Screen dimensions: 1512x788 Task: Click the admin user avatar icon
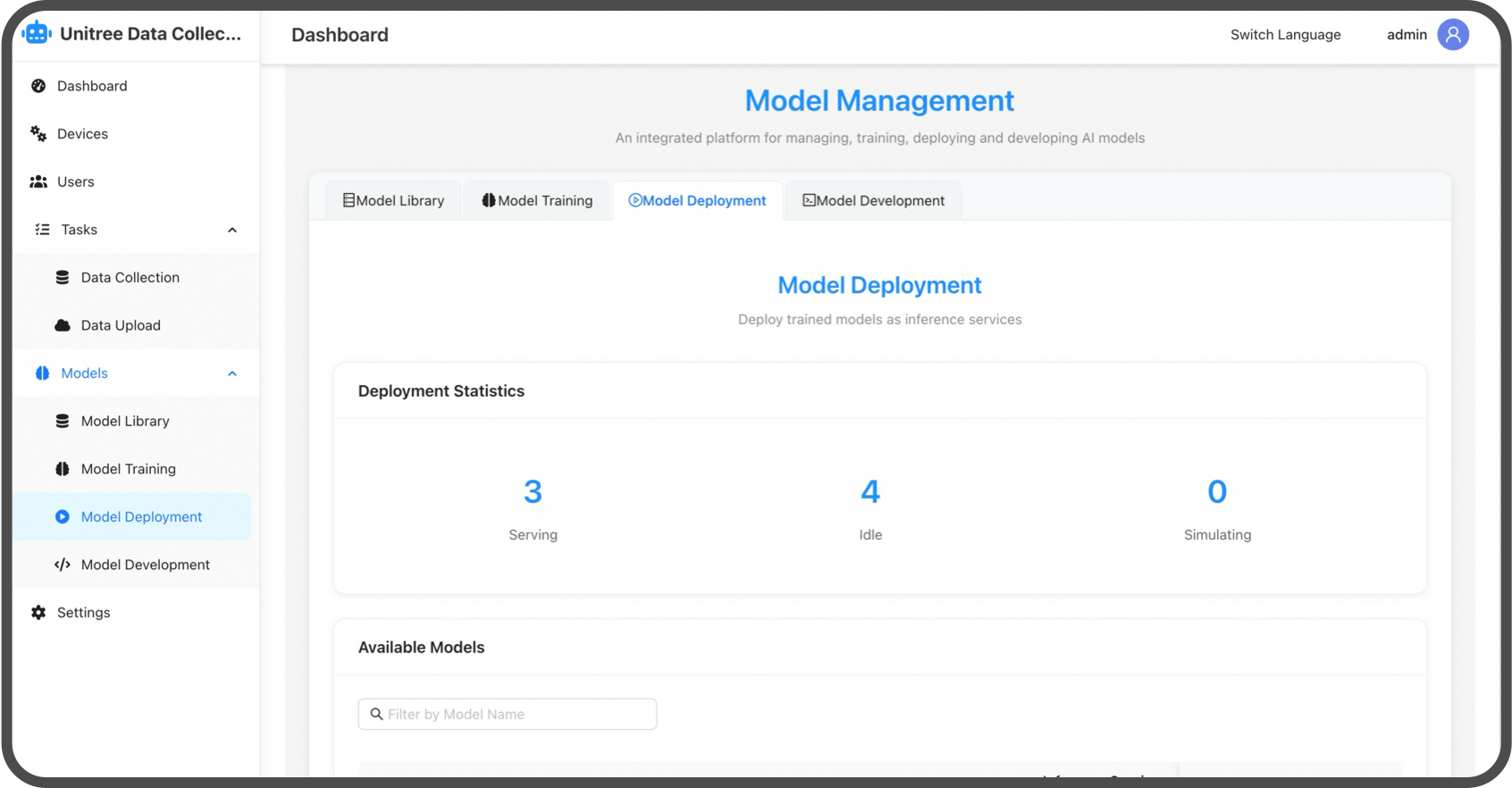pos(1452,35)
